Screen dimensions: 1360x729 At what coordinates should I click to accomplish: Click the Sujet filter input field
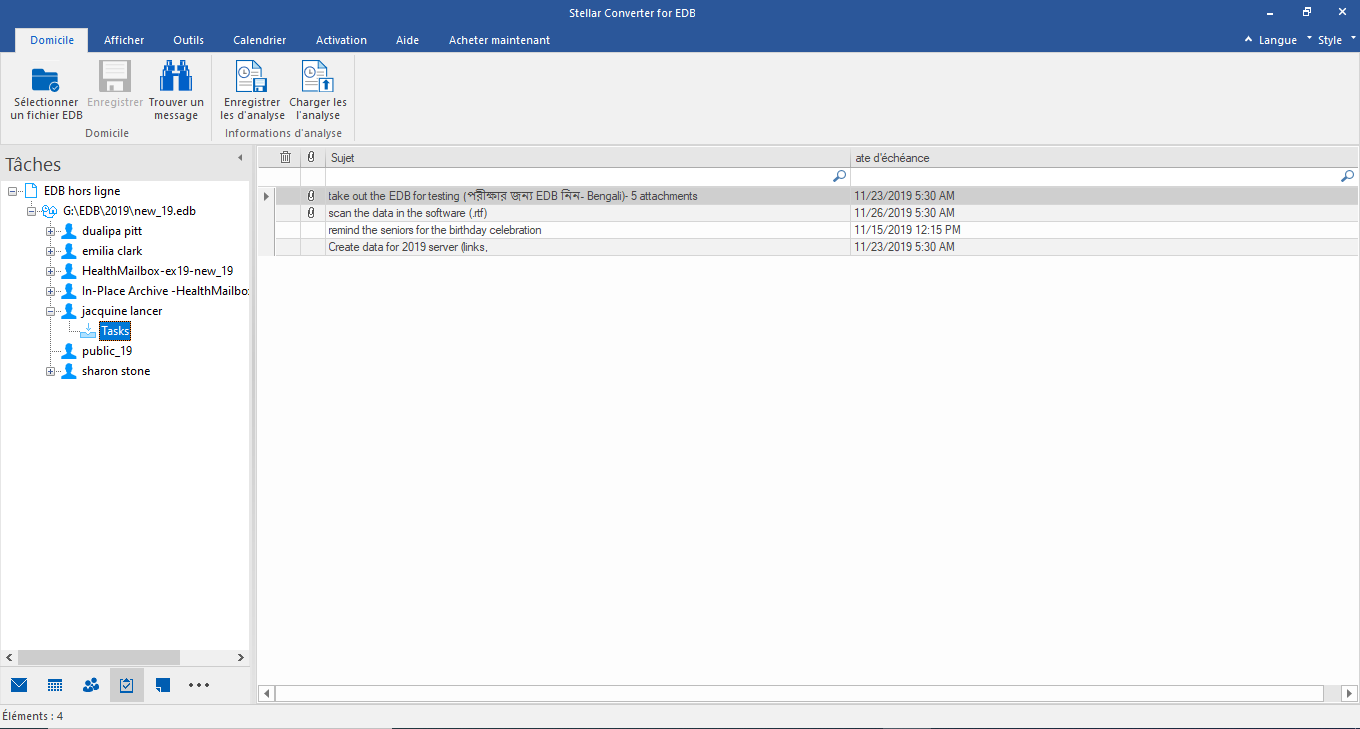(588, 176)
